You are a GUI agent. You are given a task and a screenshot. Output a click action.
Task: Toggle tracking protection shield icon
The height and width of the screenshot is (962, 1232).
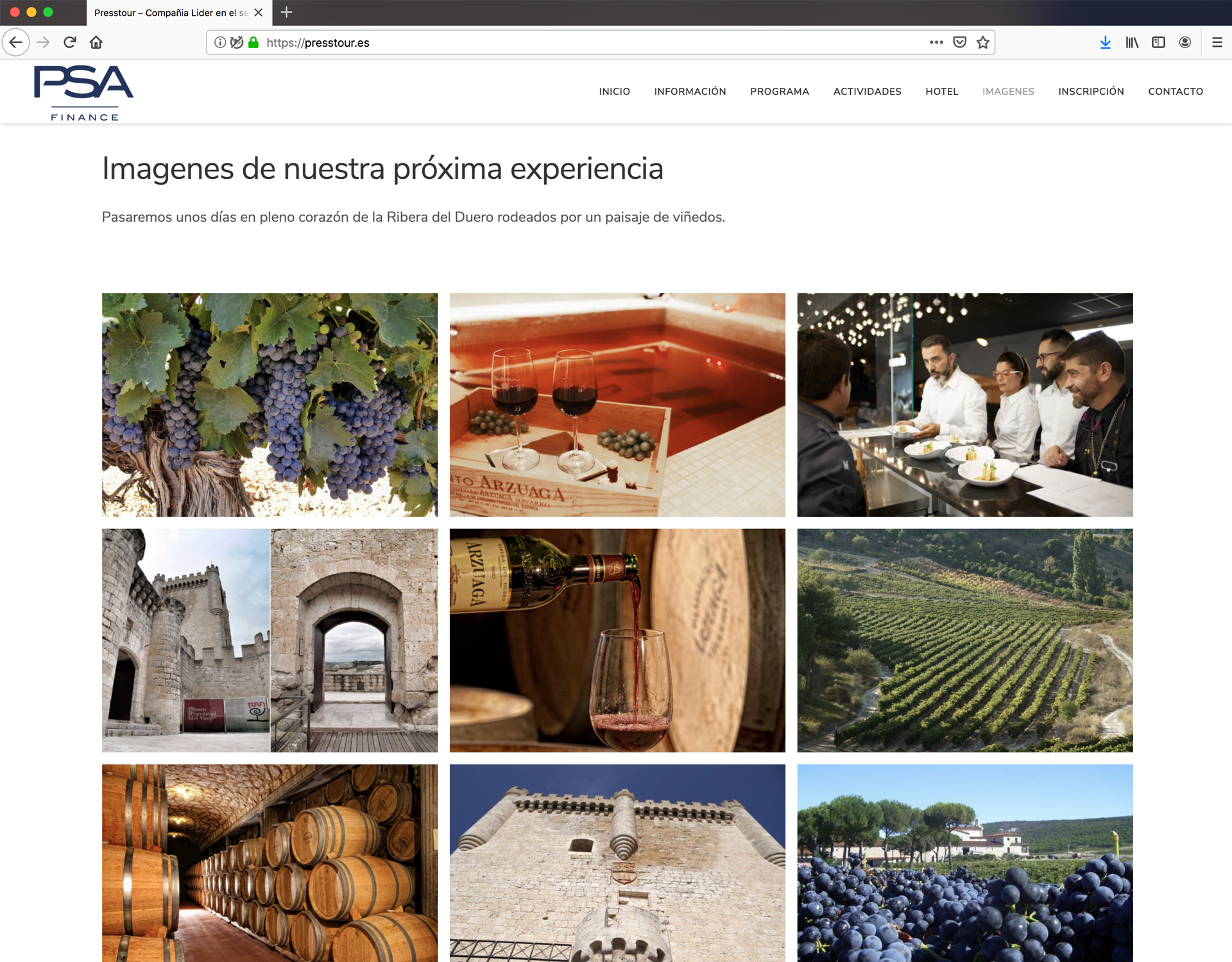[237, 42]
